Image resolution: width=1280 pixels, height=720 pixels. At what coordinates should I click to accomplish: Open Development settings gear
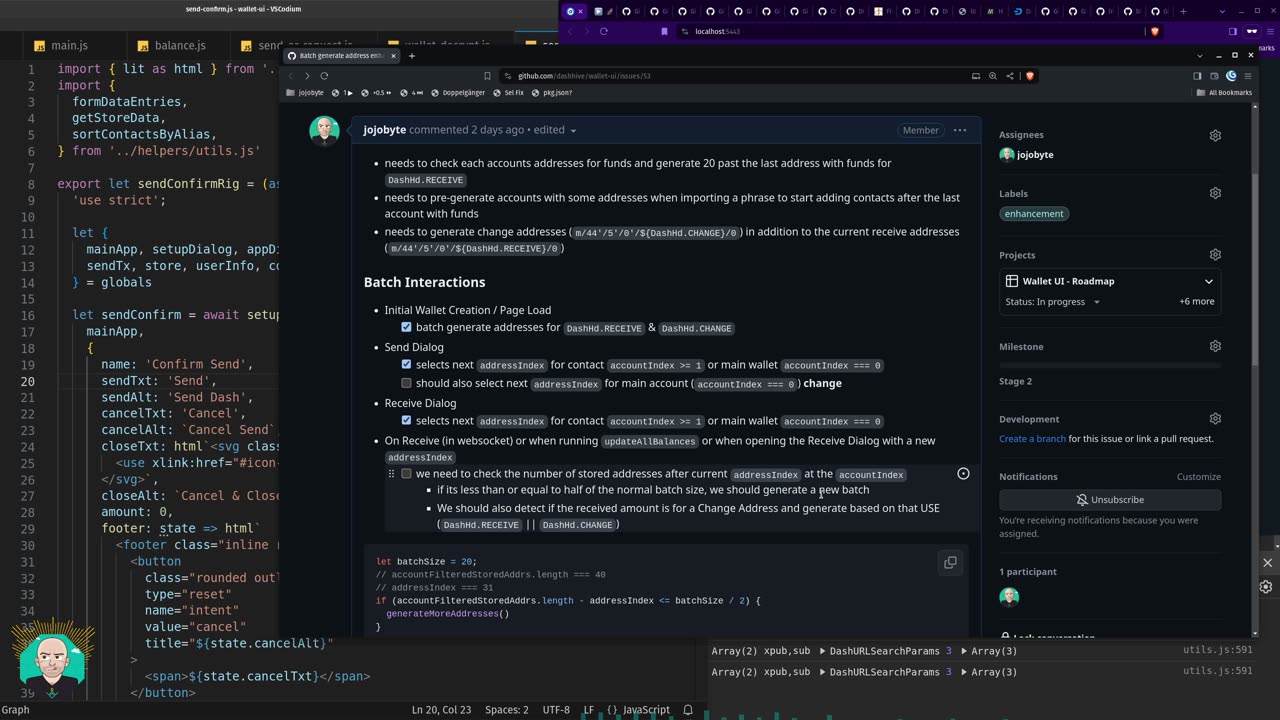(1215, 419)
